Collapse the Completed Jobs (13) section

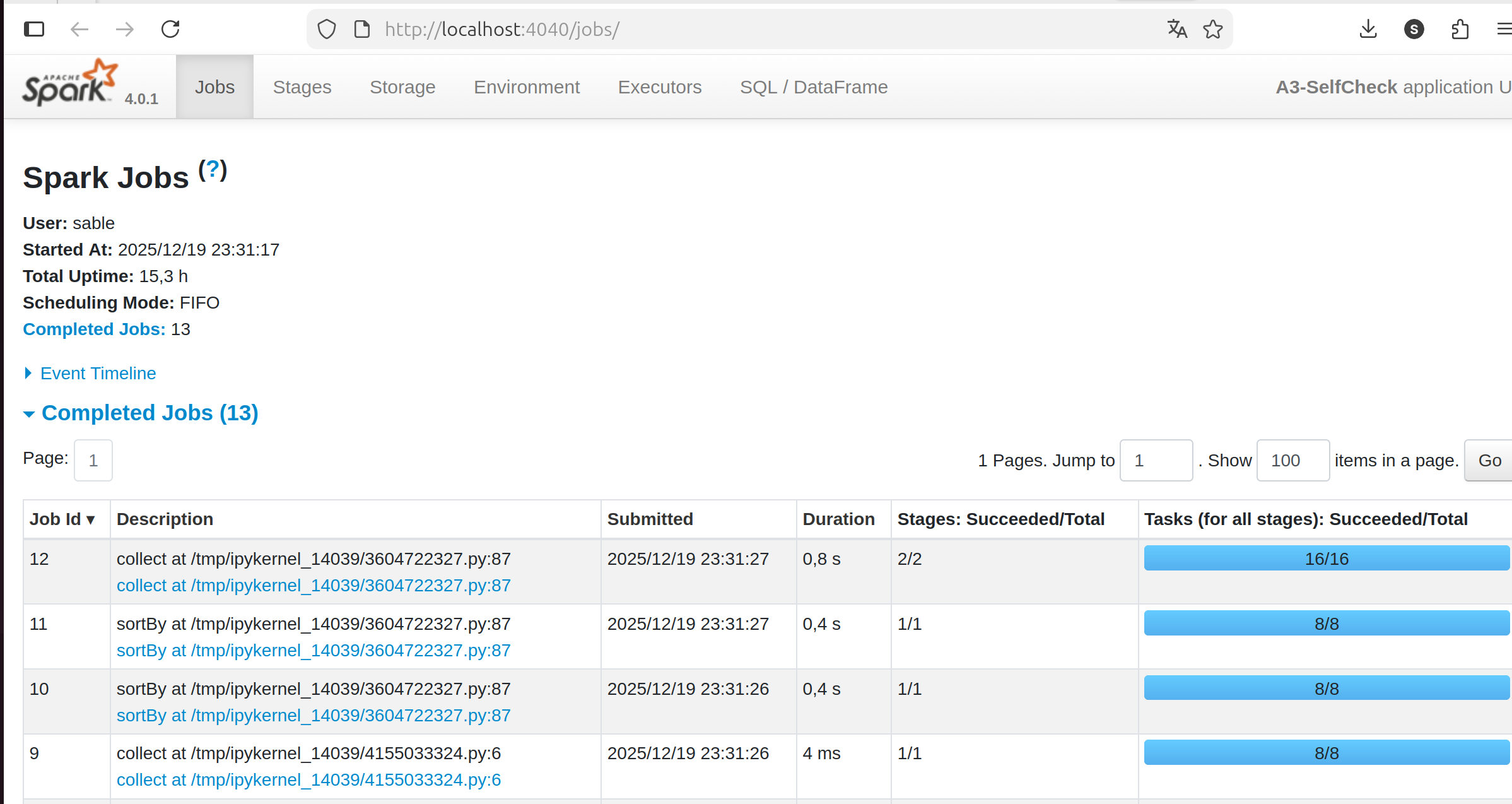pyautogui.click(x=149, y=413)
